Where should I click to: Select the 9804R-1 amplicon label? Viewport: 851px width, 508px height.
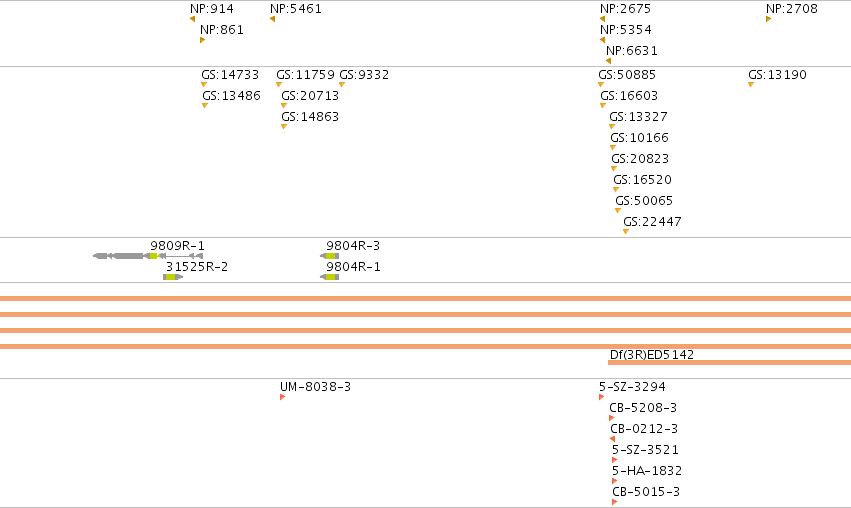click(353, 268)
